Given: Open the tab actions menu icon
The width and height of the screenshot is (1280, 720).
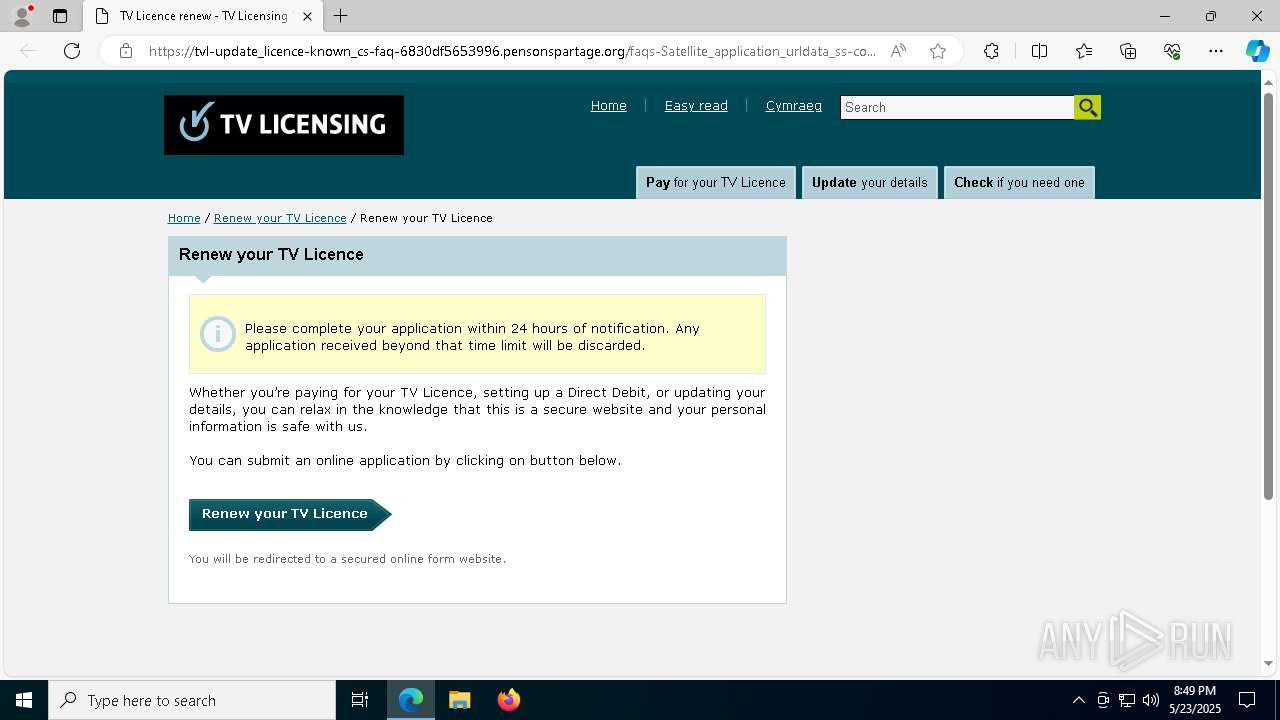Looking at the screenshot, I should click(60, 16).
